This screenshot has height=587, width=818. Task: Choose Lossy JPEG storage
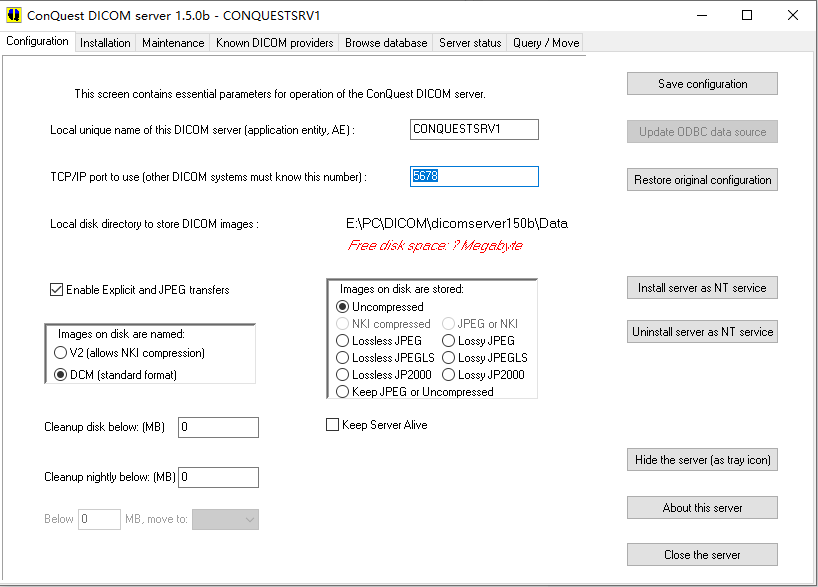pyautogui.click(x=478, y=341)
